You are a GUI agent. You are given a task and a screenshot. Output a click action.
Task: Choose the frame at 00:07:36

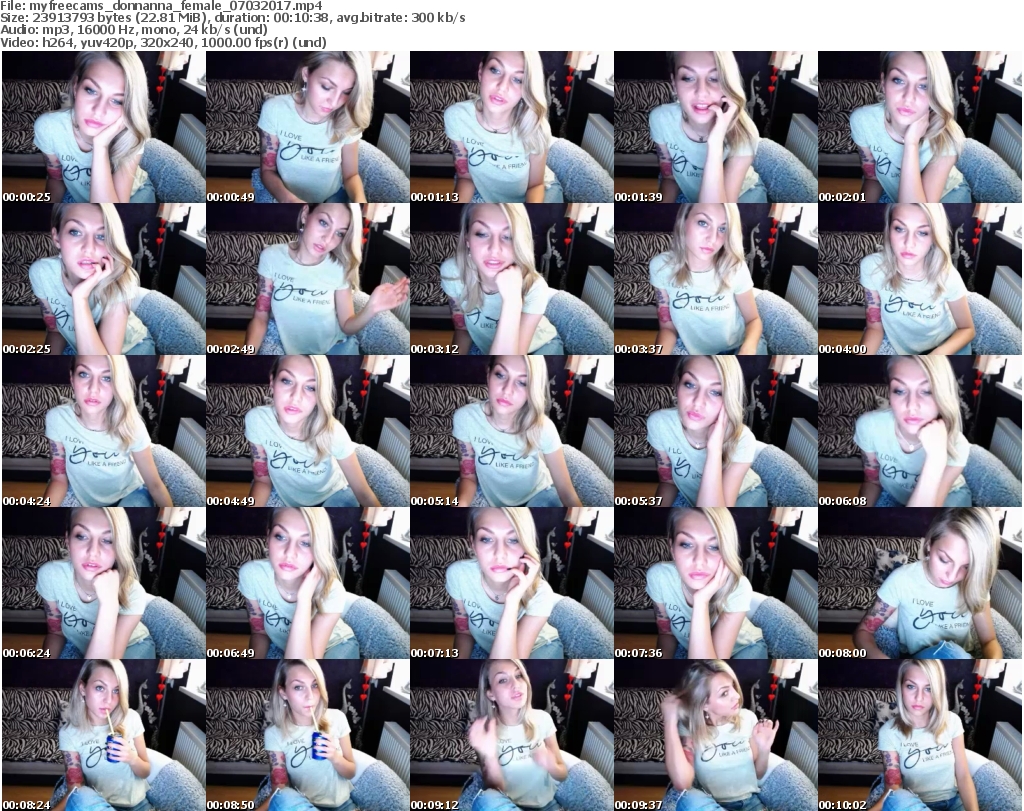(x=716, y=583)
